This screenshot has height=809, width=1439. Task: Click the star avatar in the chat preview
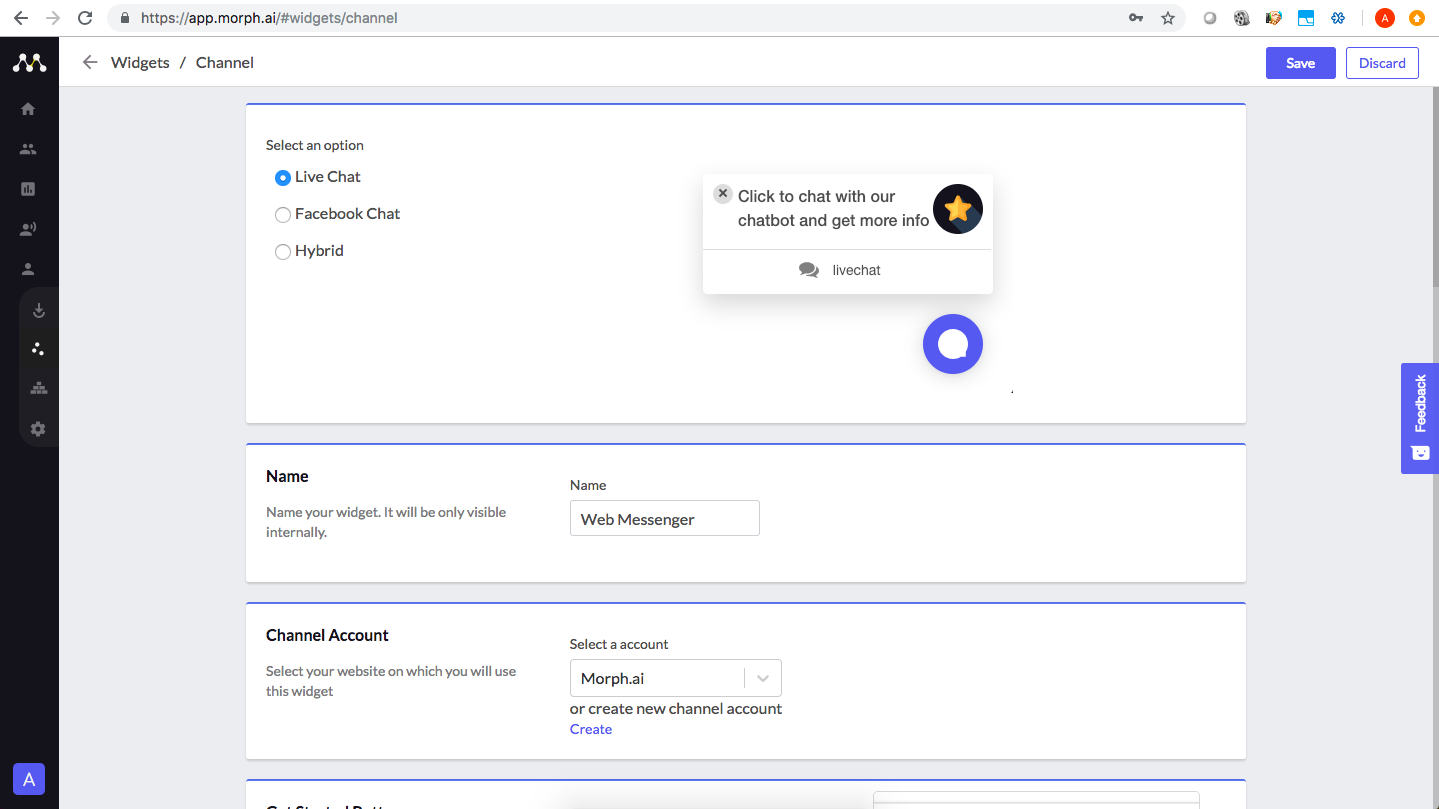pos(958,209)
